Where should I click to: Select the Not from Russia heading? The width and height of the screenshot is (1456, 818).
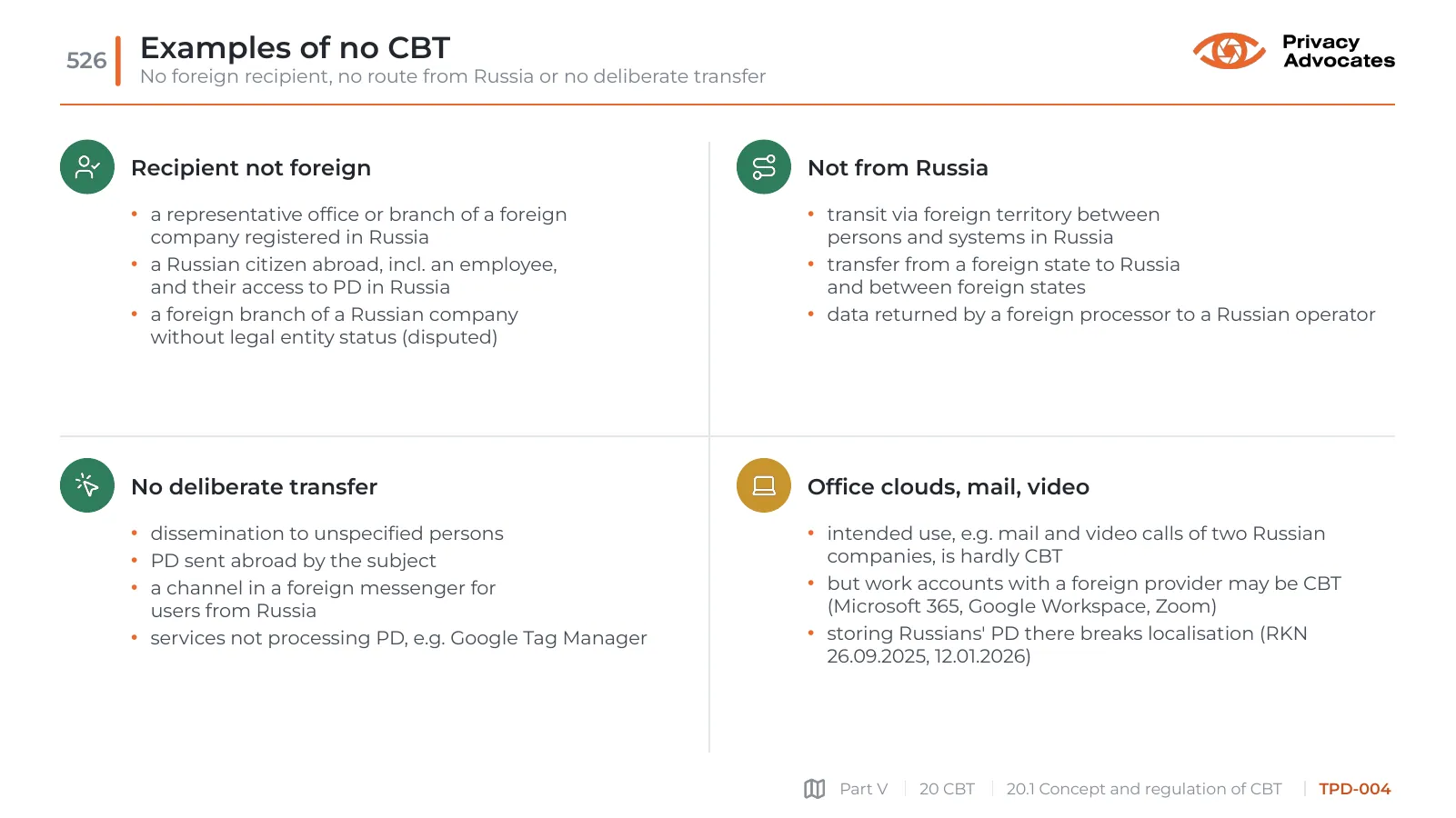coord(898,168)
